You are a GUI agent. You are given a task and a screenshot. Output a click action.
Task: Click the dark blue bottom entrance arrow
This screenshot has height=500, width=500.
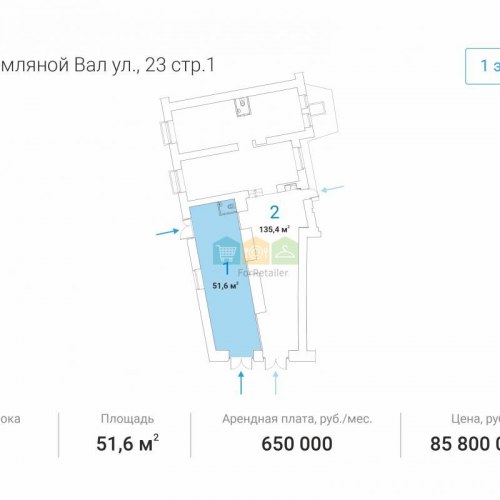pyautogui.click(x=241, y=383)
